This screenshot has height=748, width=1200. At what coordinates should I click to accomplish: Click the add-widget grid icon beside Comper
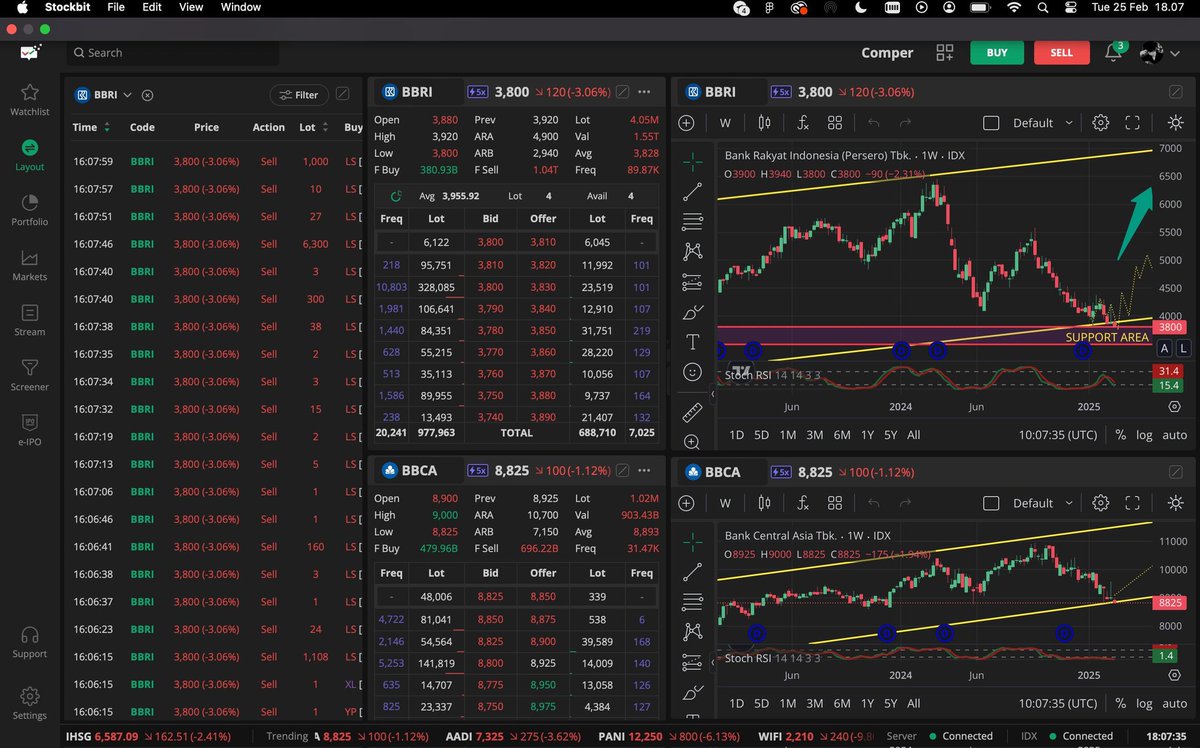click(x=944, y=53)
